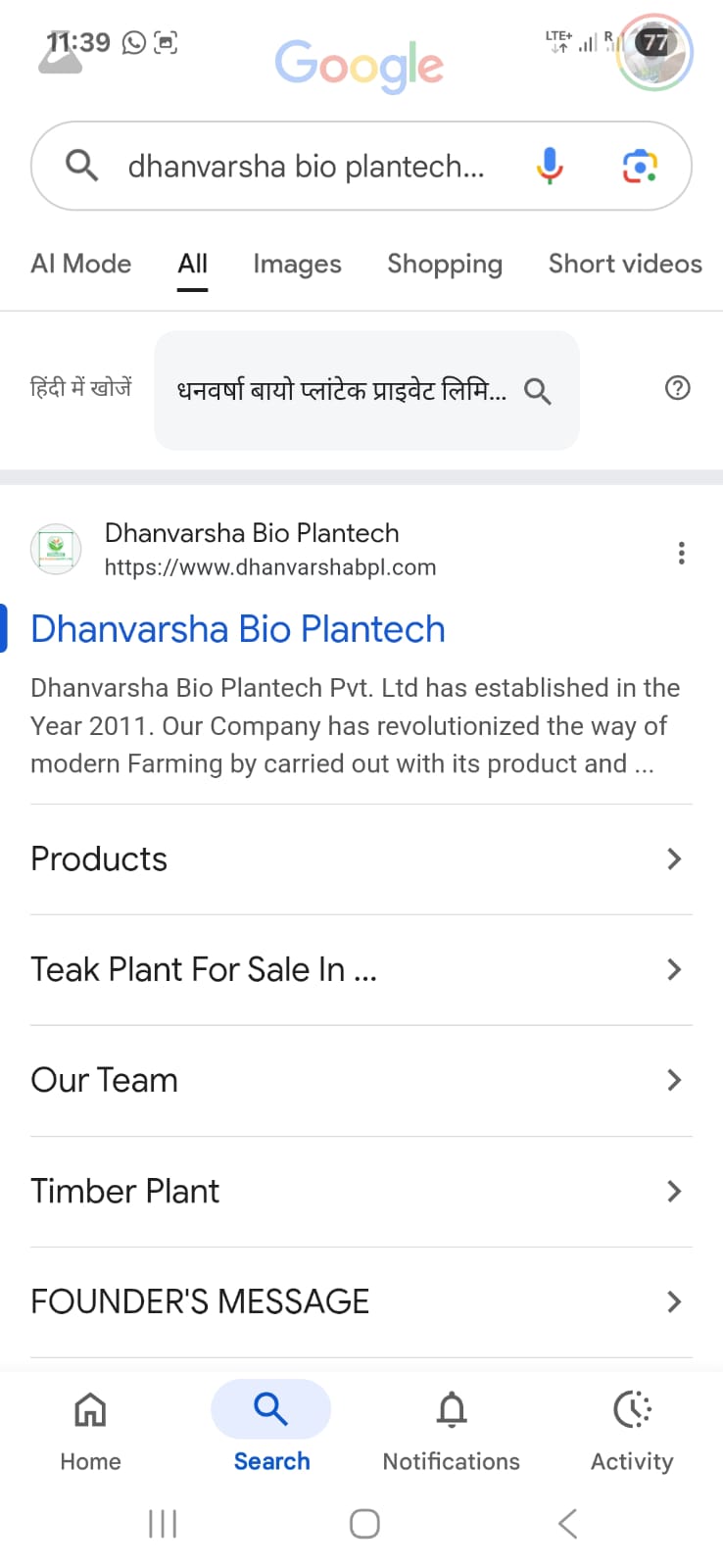Open Google Lens camera search

[640, 166]
